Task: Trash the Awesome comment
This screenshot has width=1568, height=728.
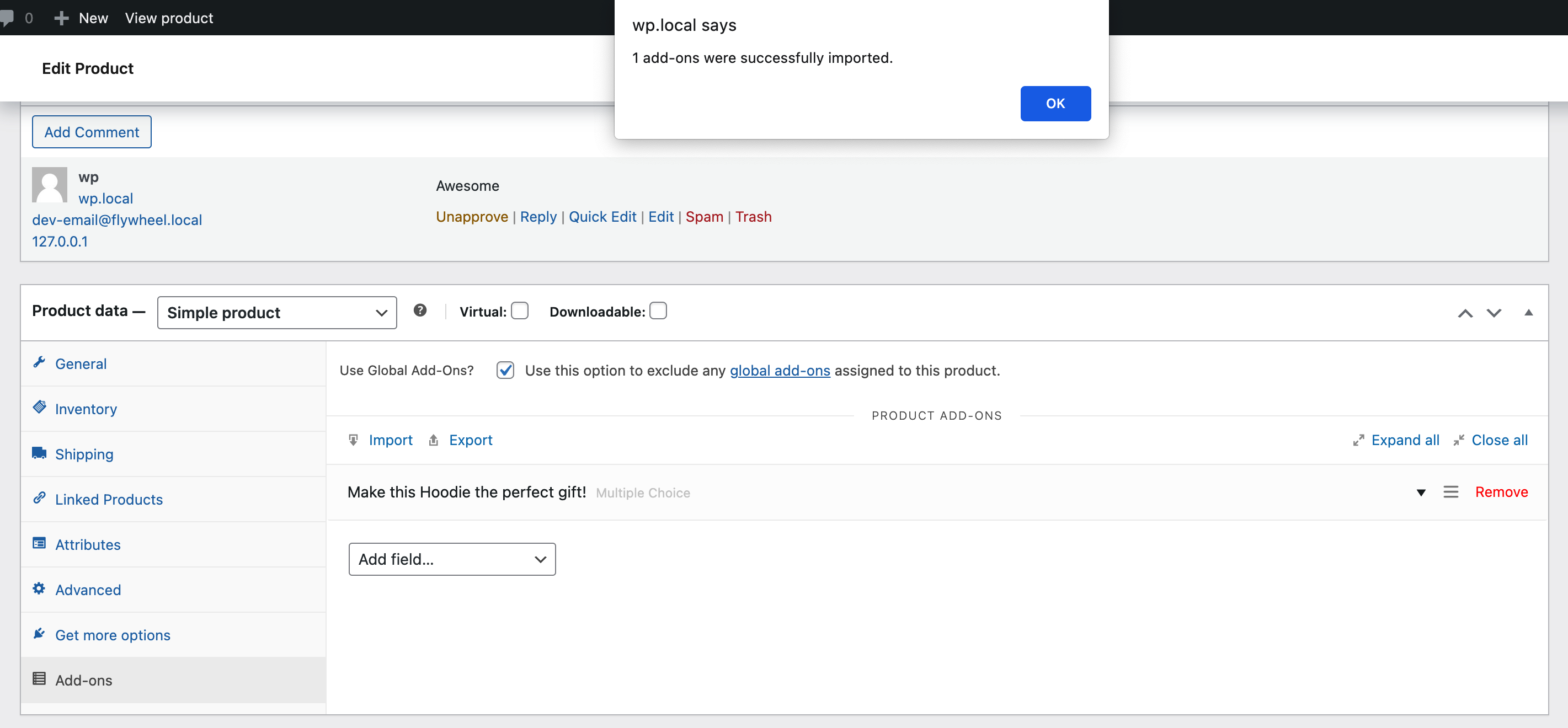Action: point(754,217)
